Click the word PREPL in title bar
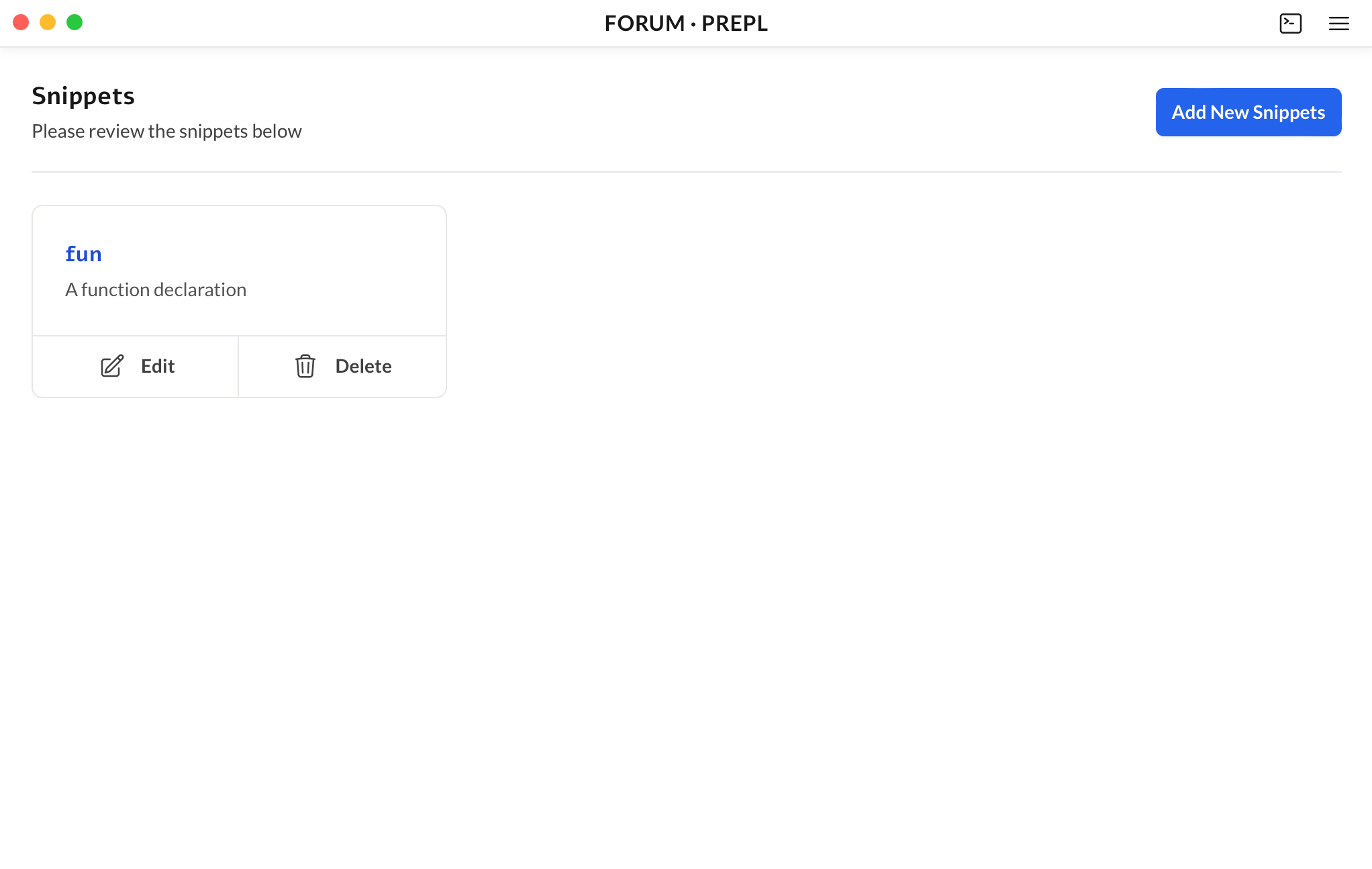 pyautogui.click(x=734, y=24)
